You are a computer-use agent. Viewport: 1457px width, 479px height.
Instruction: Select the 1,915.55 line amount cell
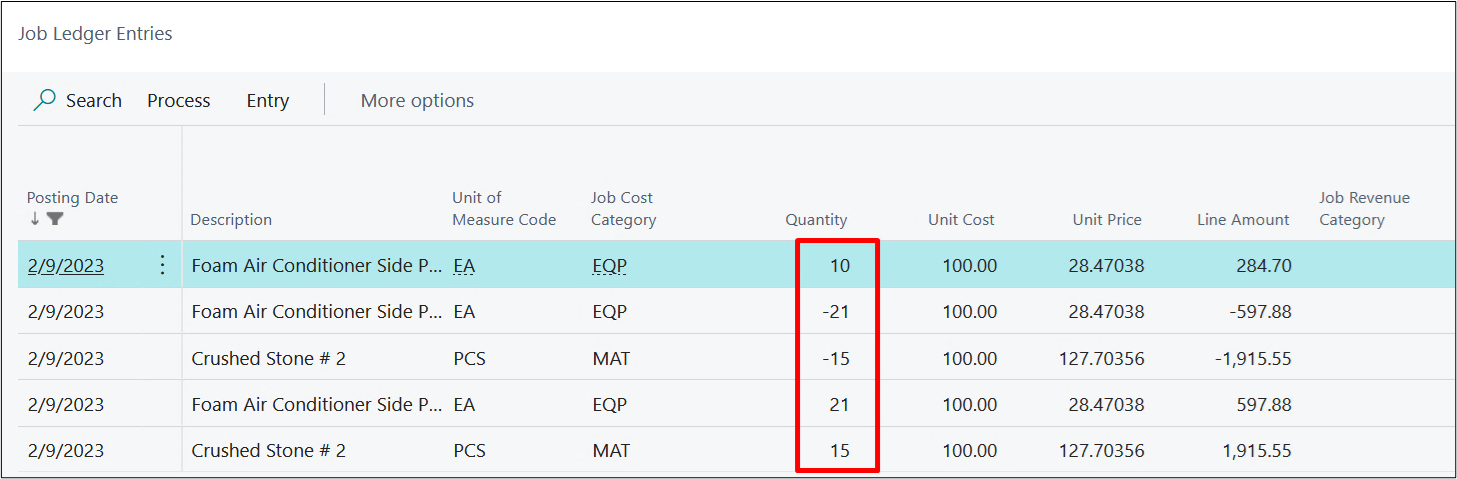click(x=1256, y=450)
